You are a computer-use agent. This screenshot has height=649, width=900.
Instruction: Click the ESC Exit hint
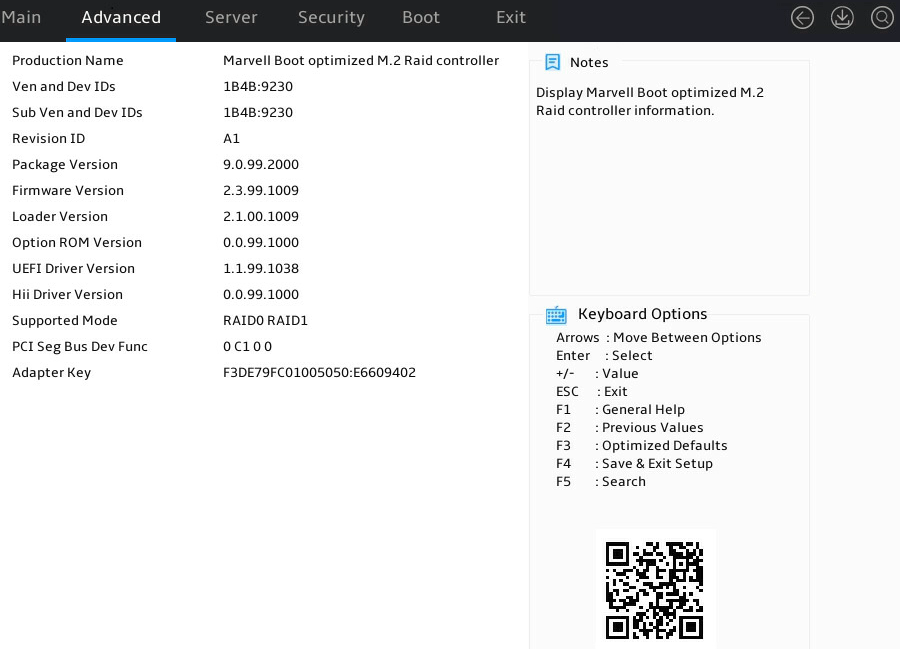coord(591,391)
